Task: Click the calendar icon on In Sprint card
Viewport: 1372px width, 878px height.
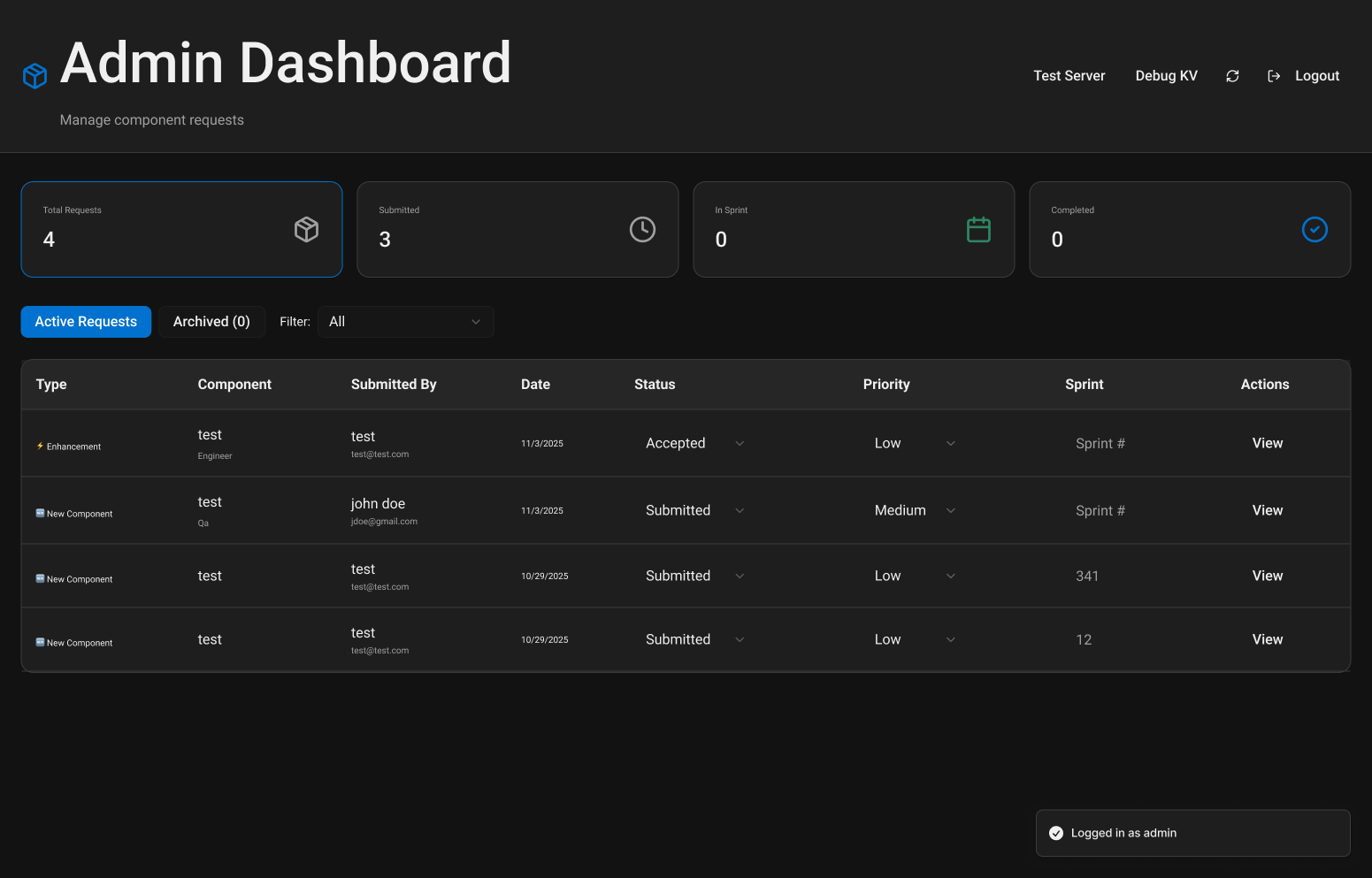Action: pyautogui.click(x=978, y=229)
